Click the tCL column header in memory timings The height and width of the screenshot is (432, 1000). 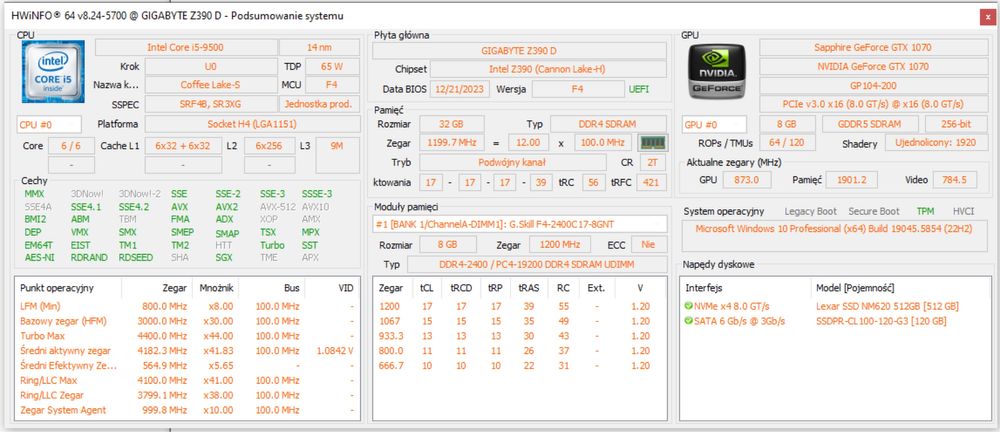427,288
